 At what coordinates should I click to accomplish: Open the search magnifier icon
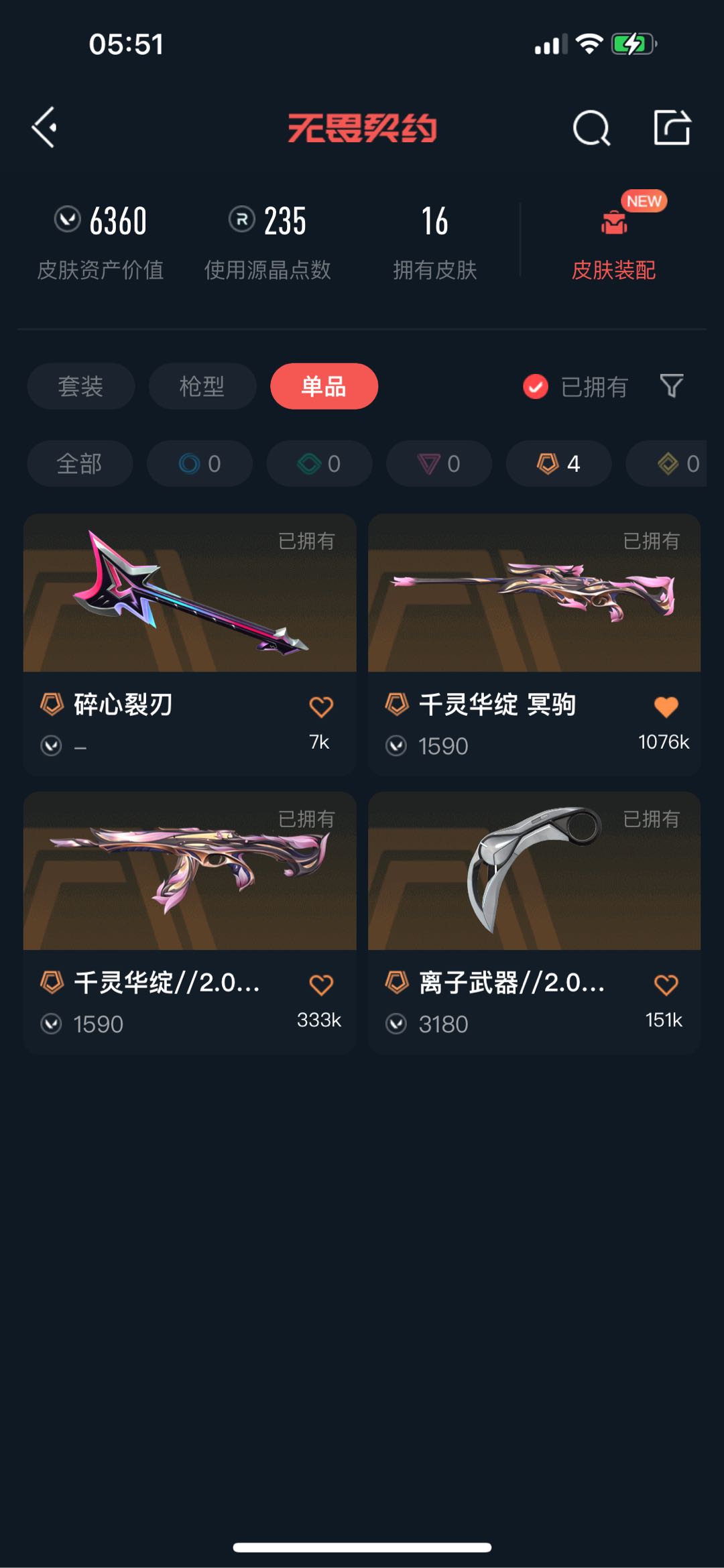tap(591, 127)
